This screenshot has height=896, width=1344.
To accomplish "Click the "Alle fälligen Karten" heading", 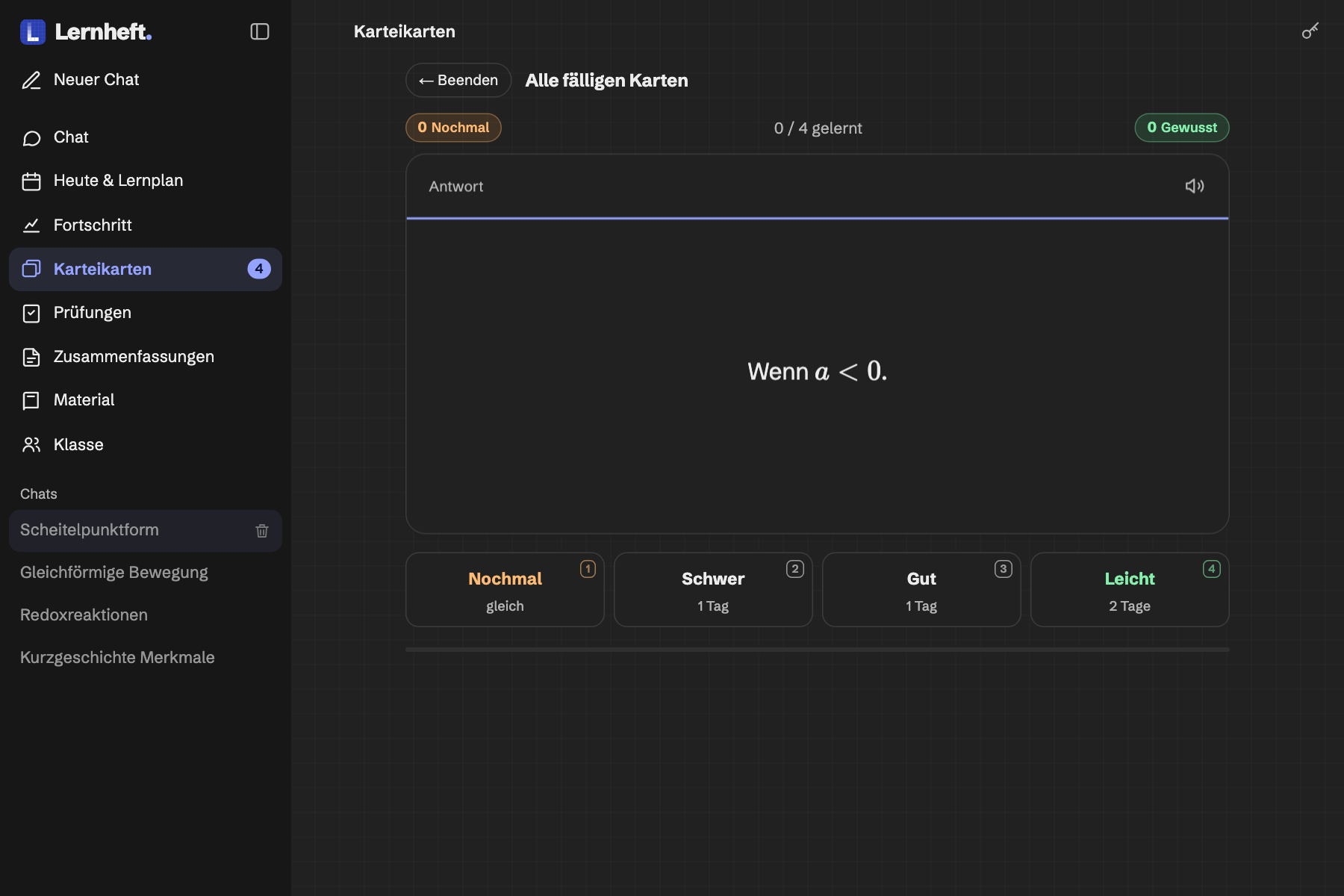I will pyautogui.click(x=606, y=81).
